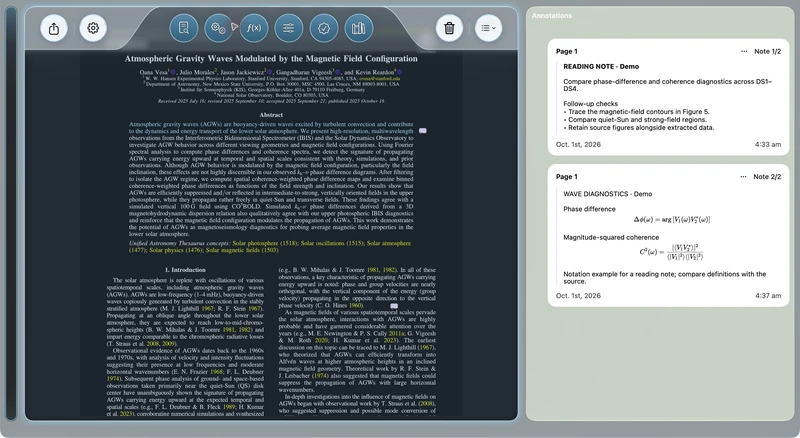800x438 pixels.
Task: Click the Solar photosphere (1518) concept link
Action: (265, 243)
